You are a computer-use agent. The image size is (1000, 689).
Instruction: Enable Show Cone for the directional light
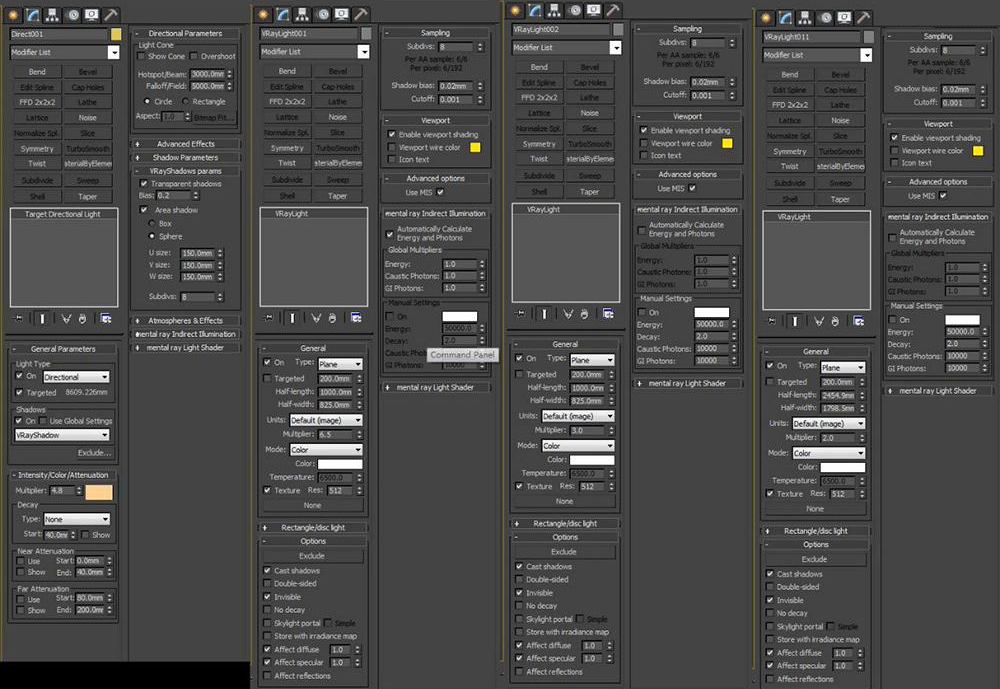(142, 56)
